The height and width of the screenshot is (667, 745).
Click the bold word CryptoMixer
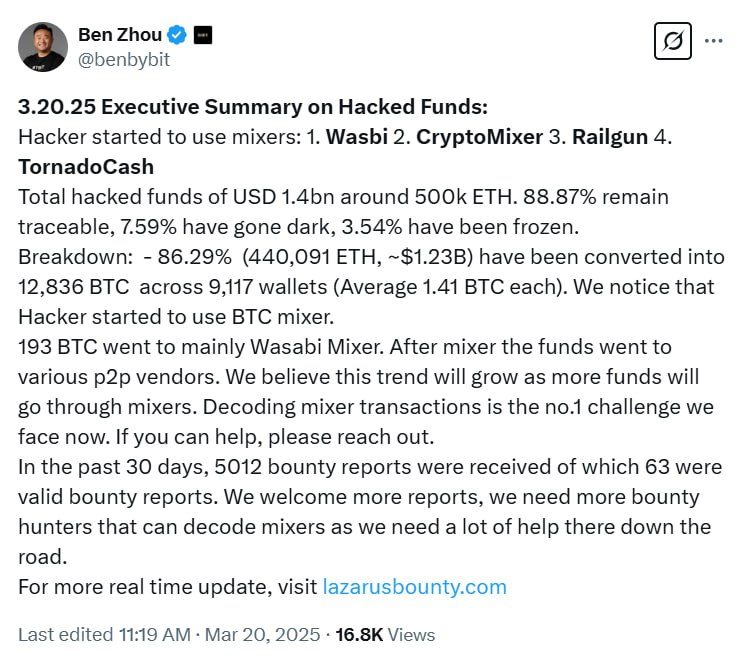click(479, 137)
